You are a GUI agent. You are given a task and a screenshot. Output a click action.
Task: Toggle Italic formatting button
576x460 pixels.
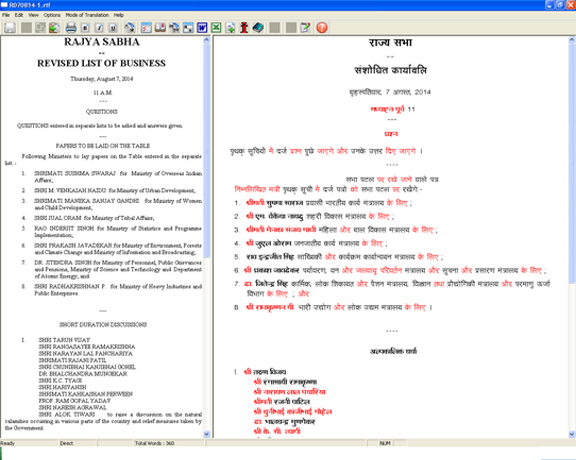coord(99,28)
